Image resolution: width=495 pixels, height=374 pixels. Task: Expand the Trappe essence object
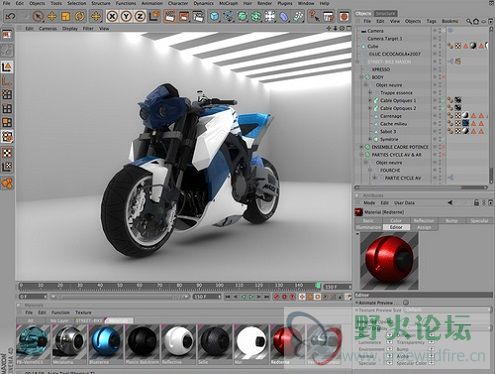pos(370,93)
